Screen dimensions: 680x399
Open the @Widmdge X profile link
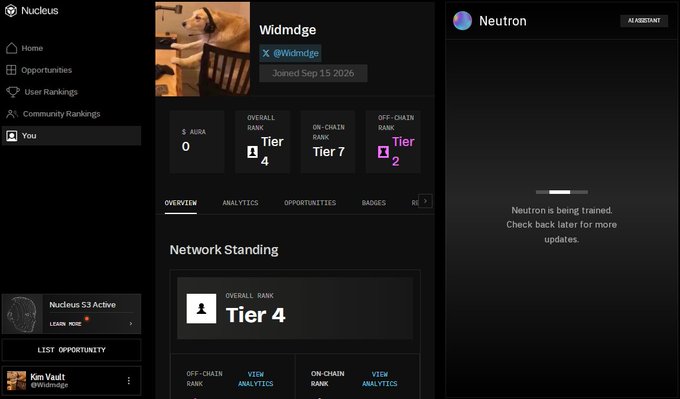(x=291, y=53)
